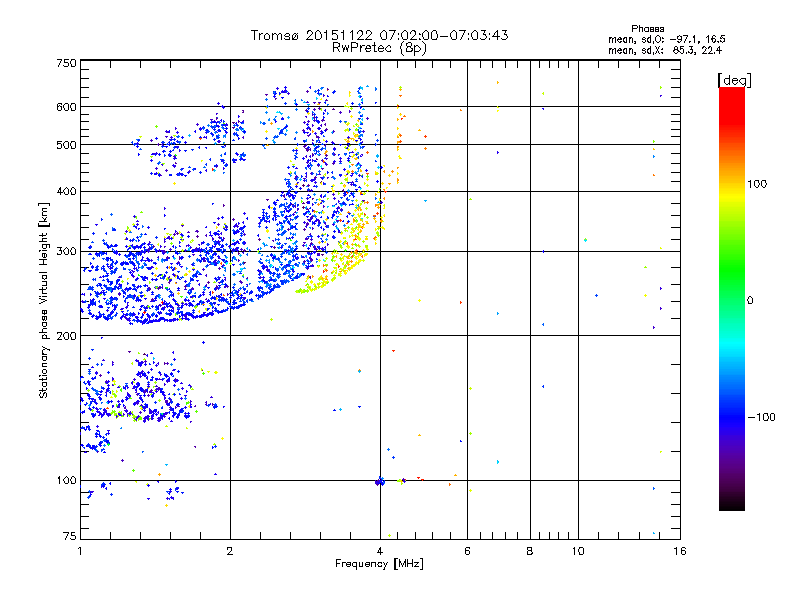The image size is (800, 600).
Task: Select the 'RwPretec (8p)' subtitle text
Action: pos(379,48)
